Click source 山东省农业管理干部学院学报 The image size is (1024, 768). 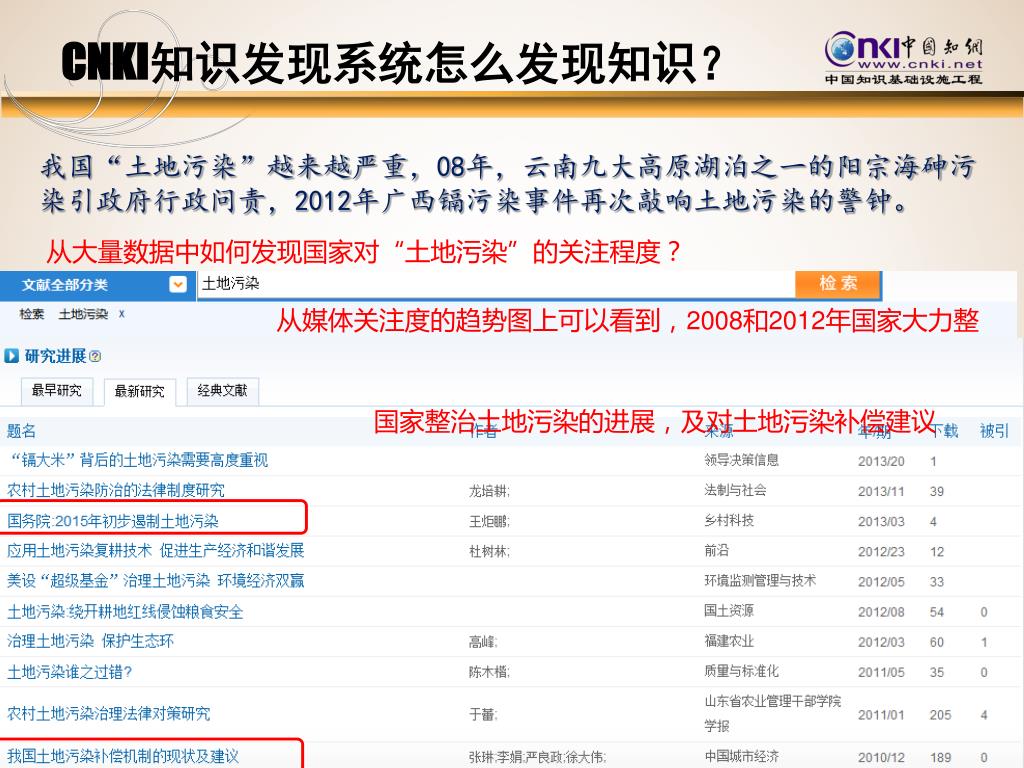point(773,713)
